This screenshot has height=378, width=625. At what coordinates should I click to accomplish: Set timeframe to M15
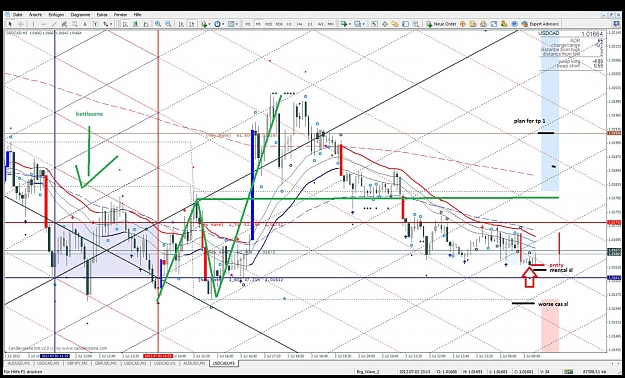point(269,24)
